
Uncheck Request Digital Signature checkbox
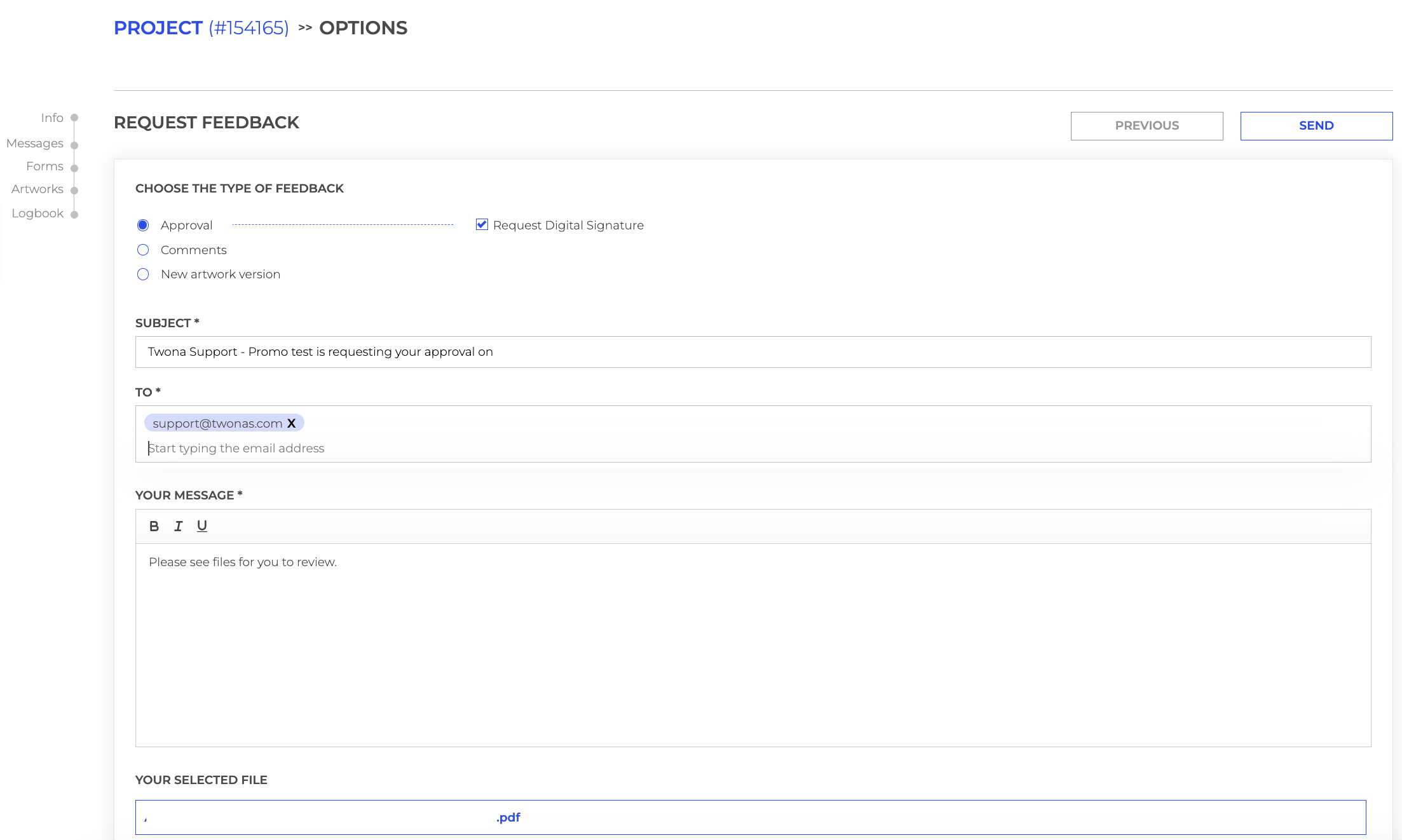click(482, 225)
